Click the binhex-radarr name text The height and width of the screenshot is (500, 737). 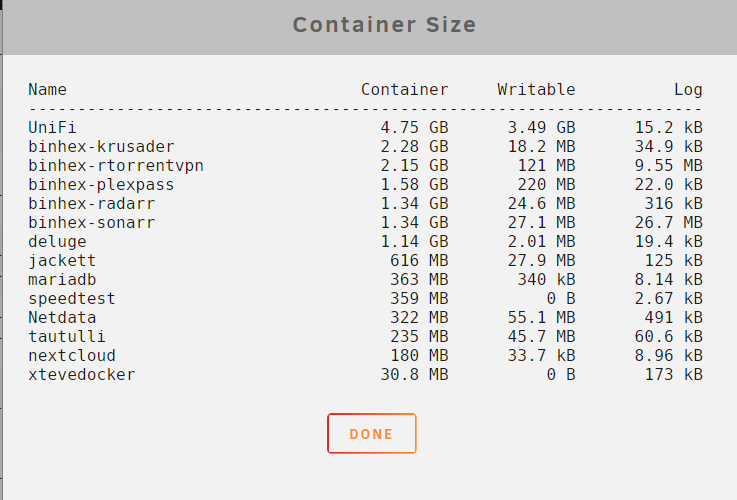91,203
